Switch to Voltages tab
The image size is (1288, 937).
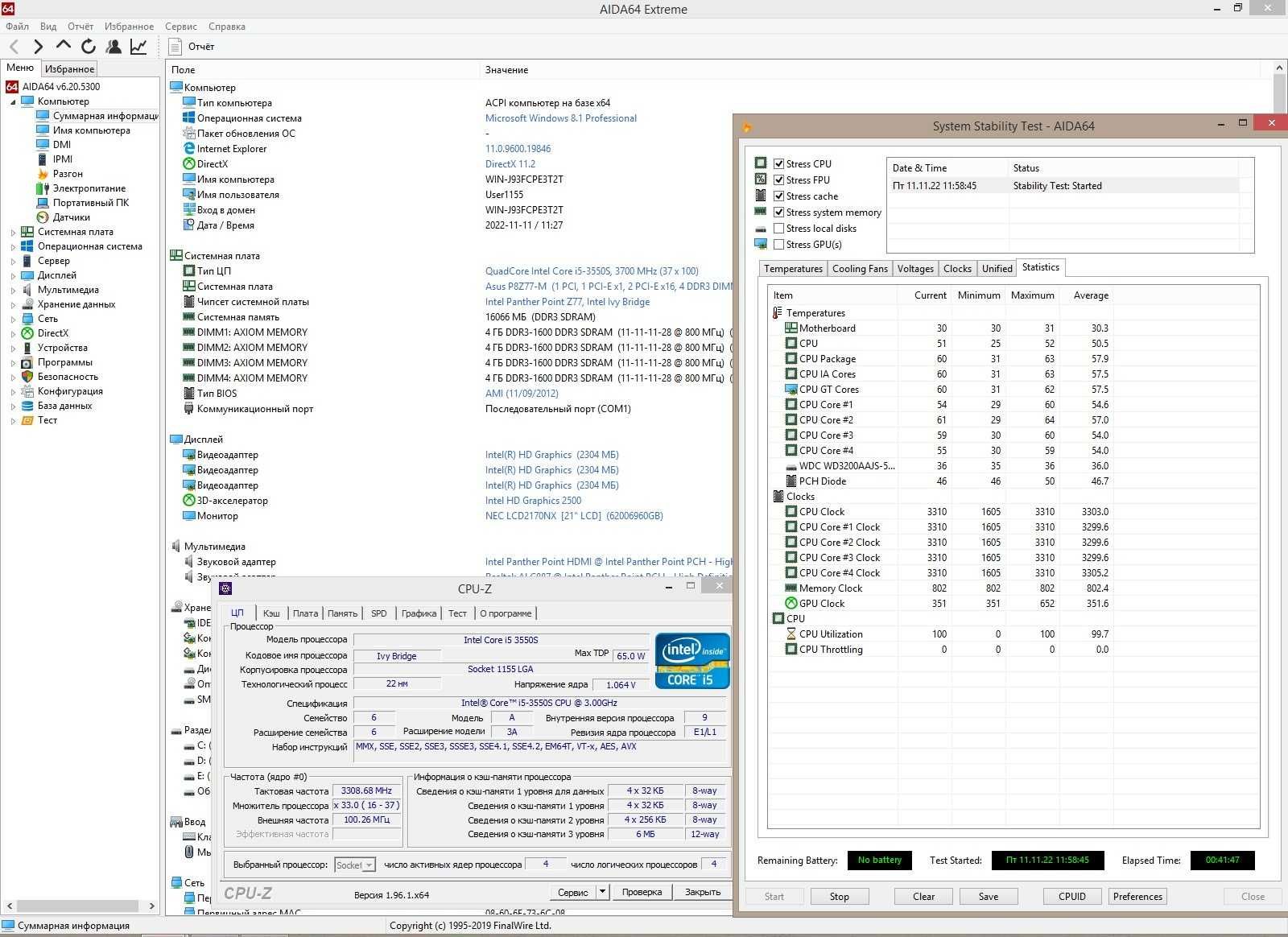tap(915, 269)
